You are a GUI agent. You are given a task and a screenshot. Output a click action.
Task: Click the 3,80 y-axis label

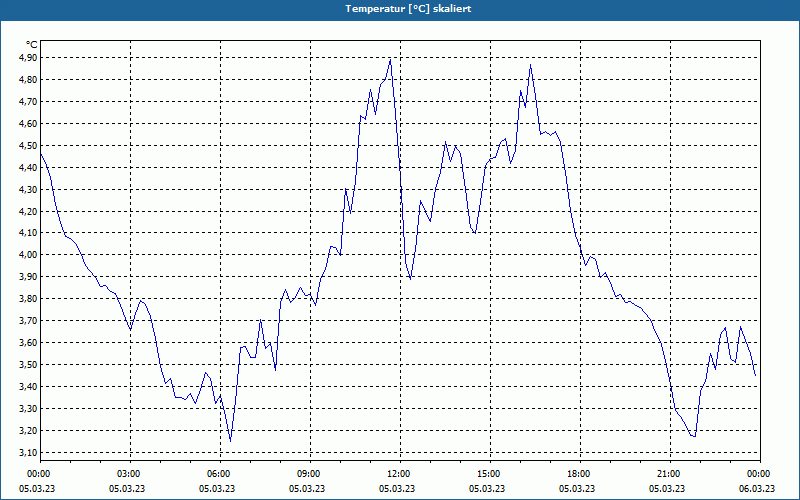(29, 298)
